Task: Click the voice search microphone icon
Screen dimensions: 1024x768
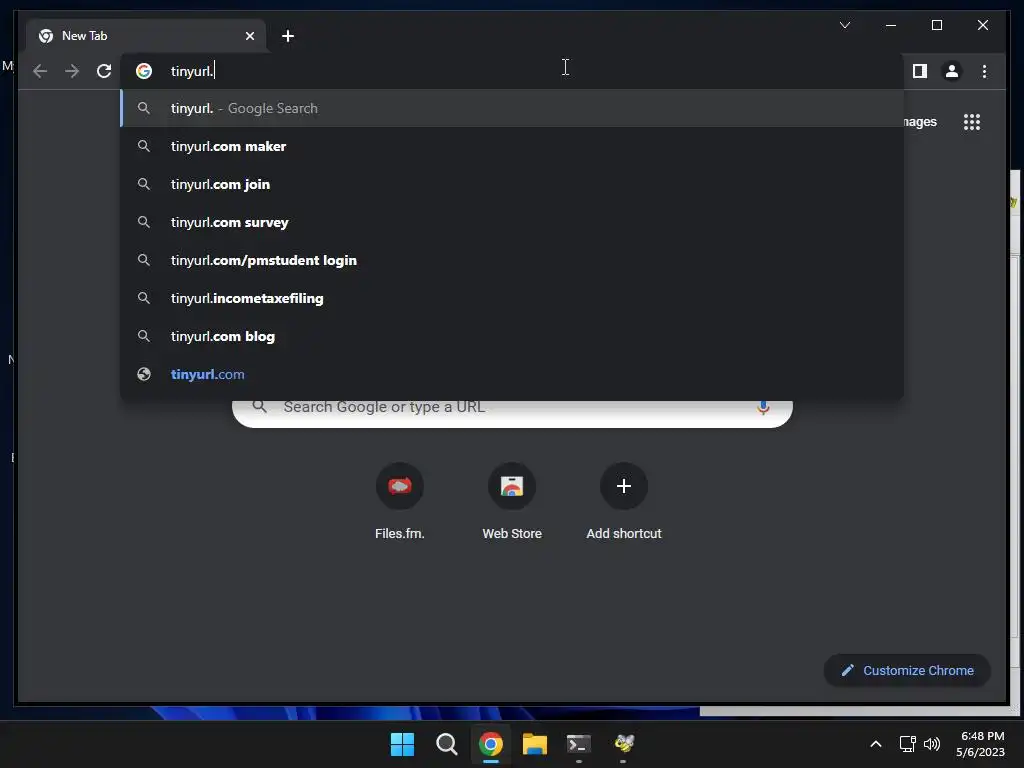Action: tap(763, 408)
